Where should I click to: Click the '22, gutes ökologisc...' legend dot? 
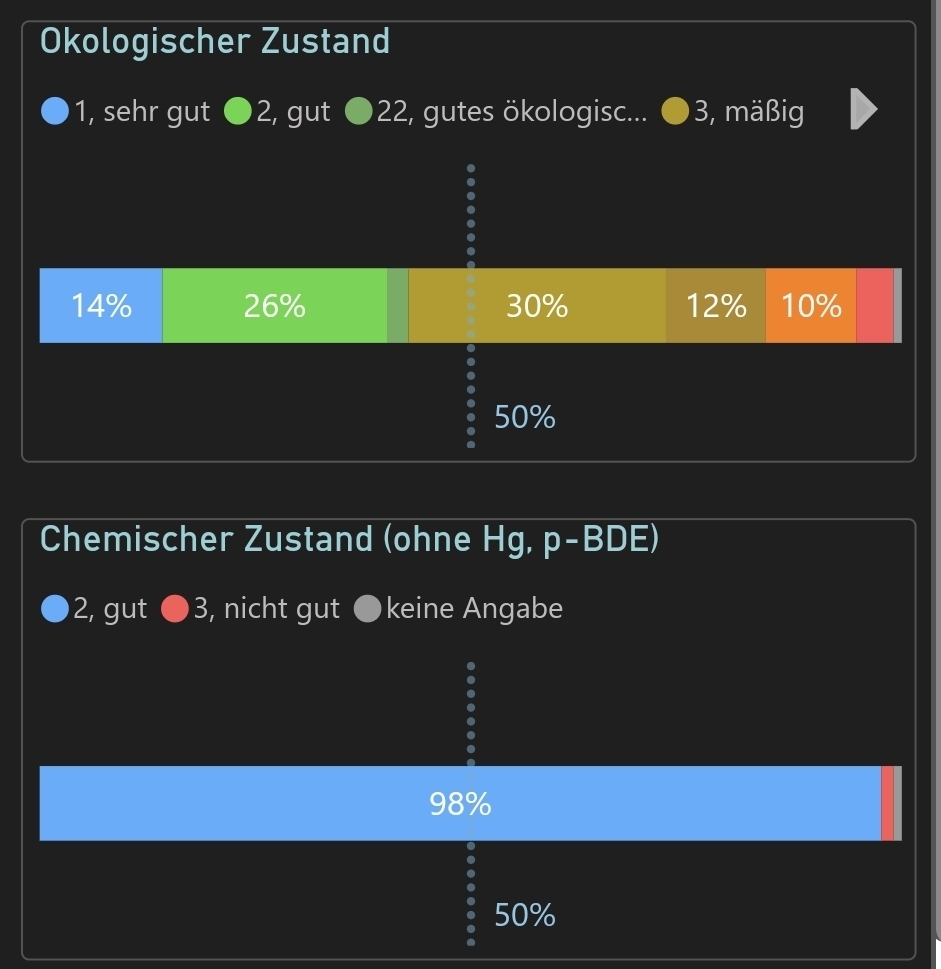(358, 111)
